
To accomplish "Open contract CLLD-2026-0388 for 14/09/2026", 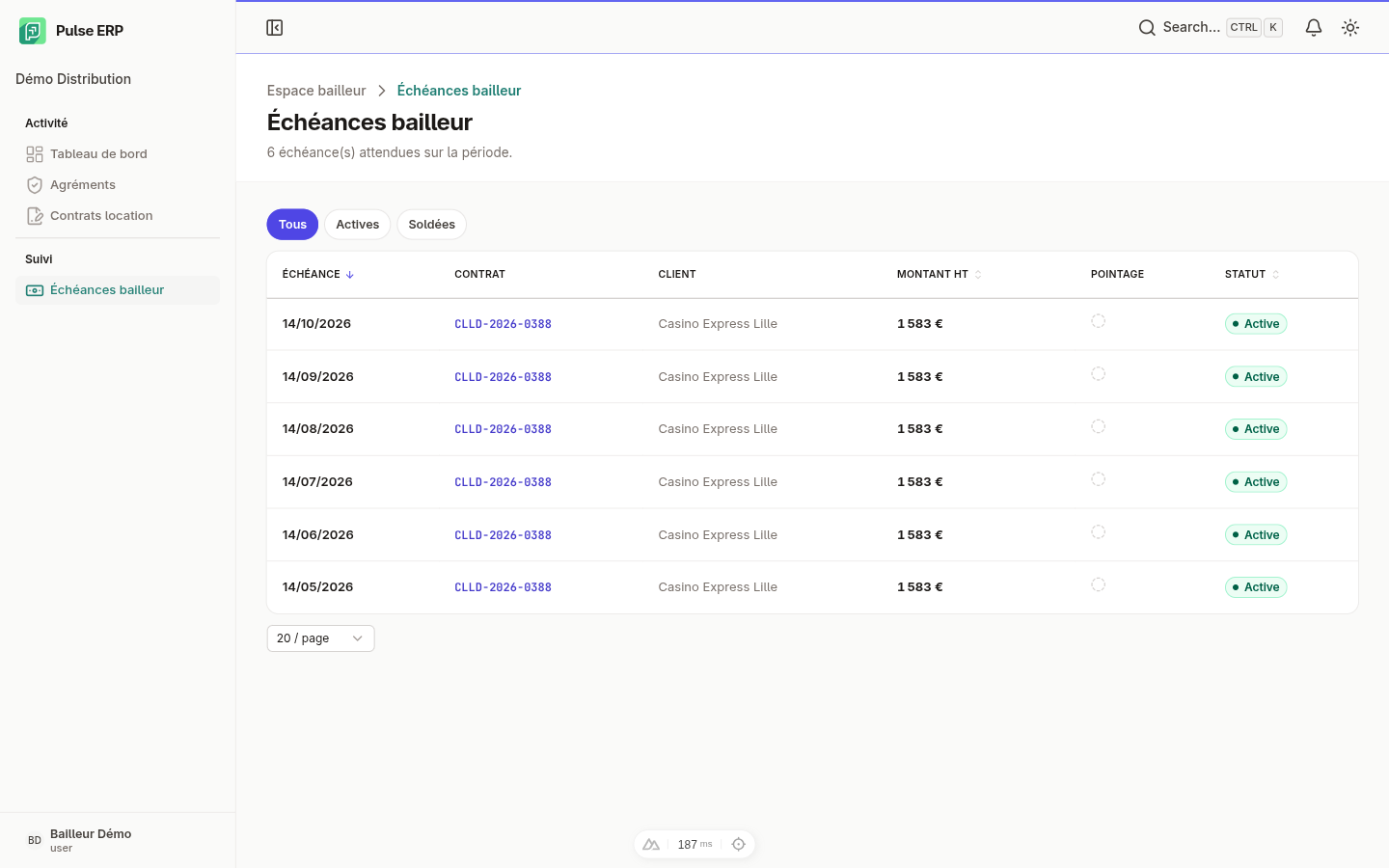I will point(503,377).
